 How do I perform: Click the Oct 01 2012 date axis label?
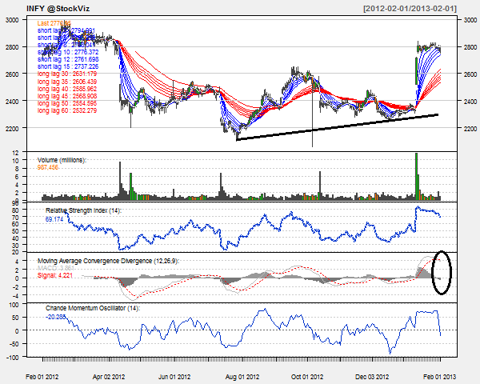pyautogui.click(x=307, y=377)
